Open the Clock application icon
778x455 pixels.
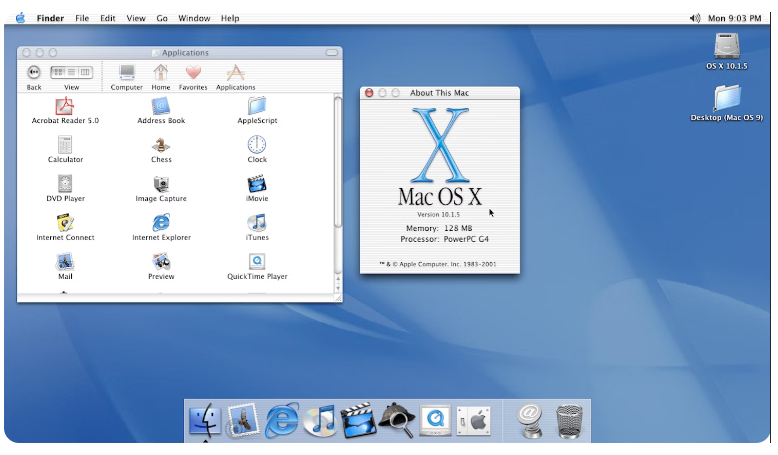point(257,145)
